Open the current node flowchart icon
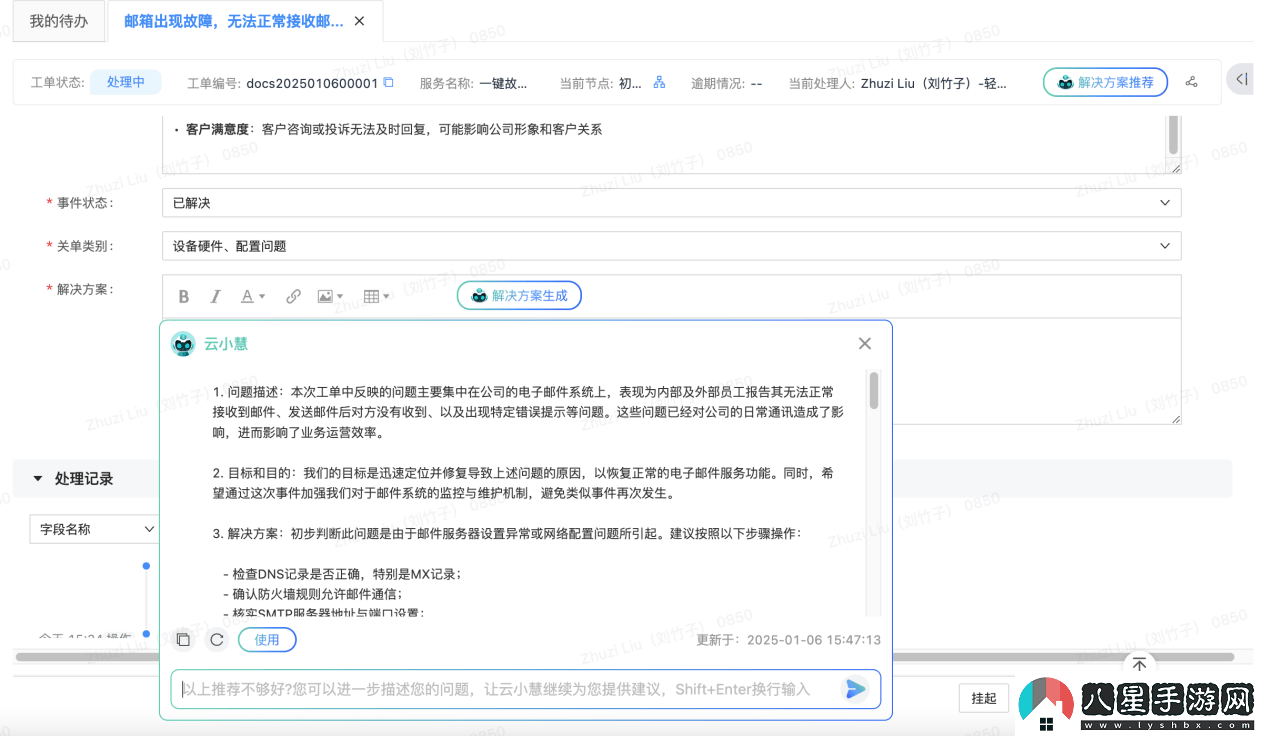The height and width of the screenshot is (736, 1265). pyautogui.click(x=659, y=83)
